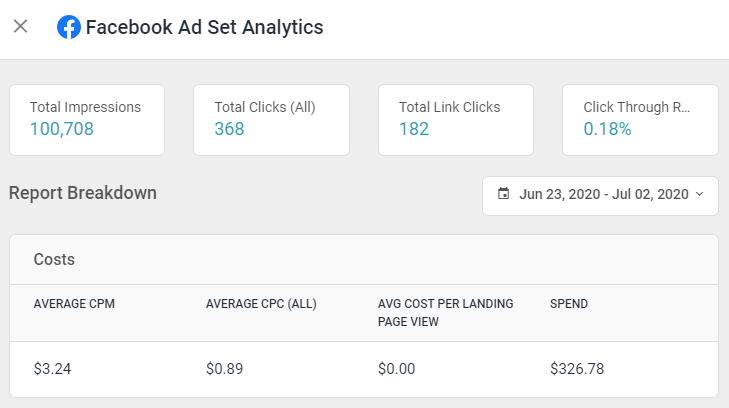Close the Facebook Ad Set Analytics panel
Image resolution: width=729 pixels, height=408 pixels.
coord(20,27)
